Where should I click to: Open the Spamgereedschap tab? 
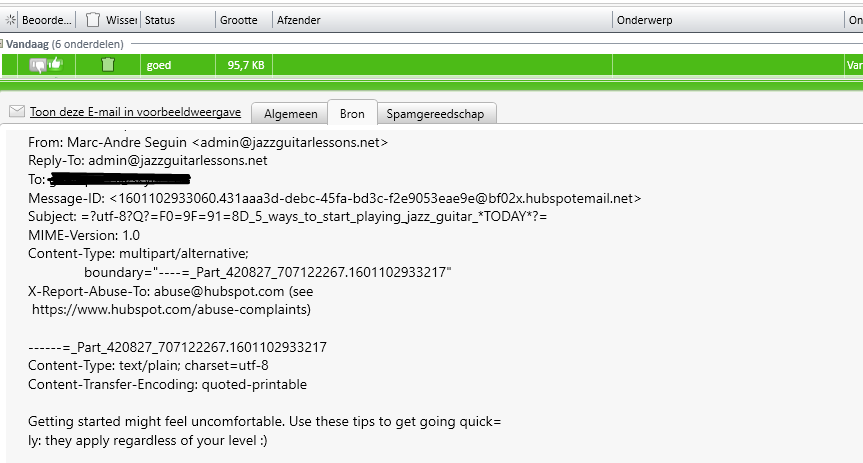(x=435, y=114)
